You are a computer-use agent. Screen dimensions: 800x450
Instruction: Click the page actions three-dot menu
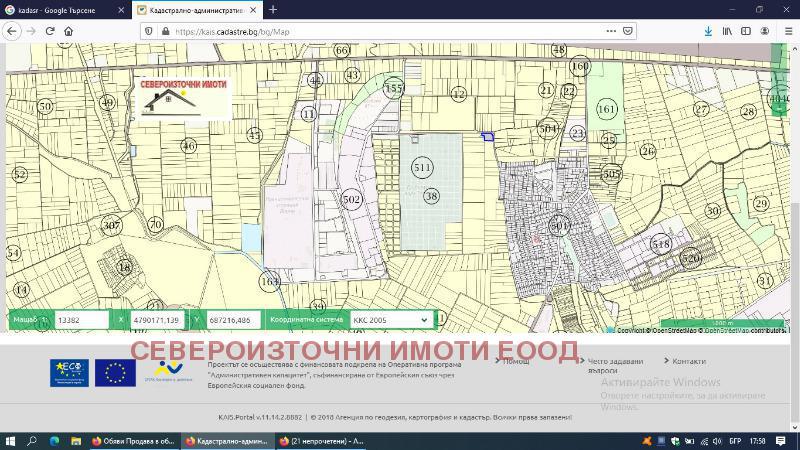point(611,31)
